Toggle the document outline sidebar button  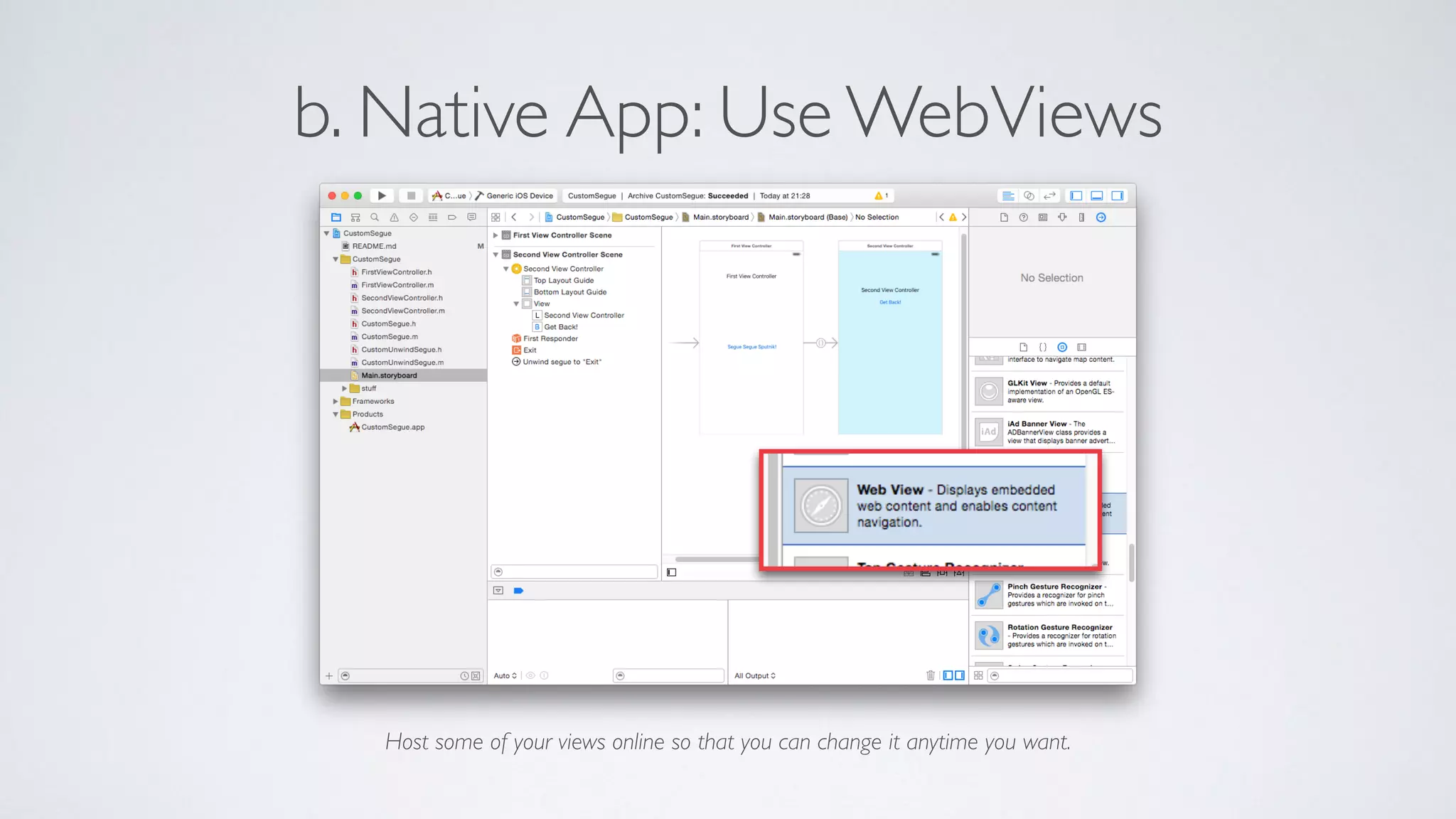point(672,572)
